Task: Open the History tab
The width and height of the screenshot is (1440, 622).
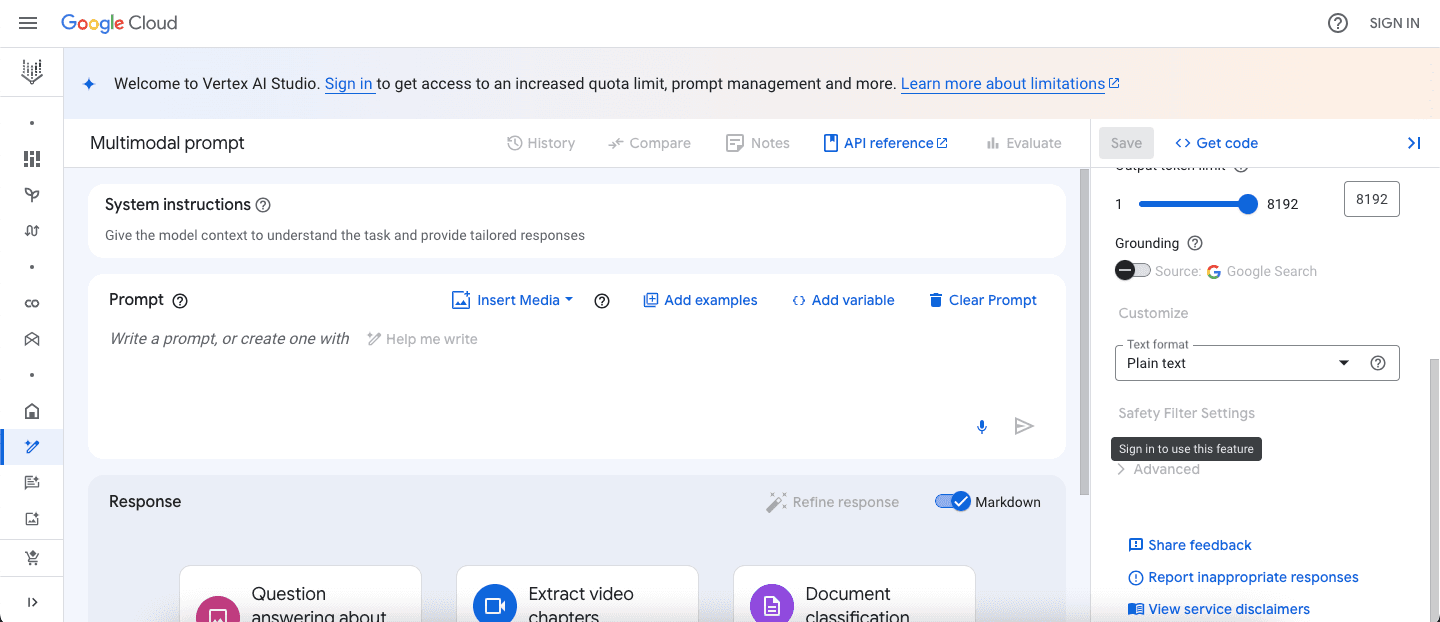Action: coord(541,143)
